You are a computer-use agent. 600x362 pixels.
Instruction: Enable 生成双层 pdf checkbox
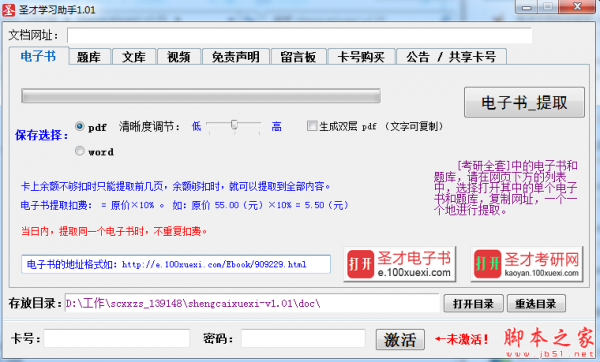coord(312,126)
